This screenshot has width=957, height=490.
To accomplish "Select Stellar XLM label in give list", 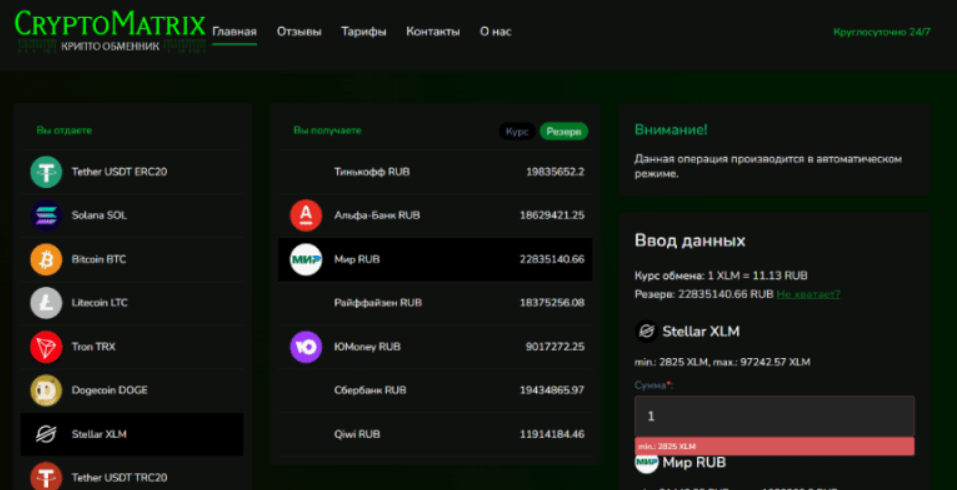I will [99, 434].
